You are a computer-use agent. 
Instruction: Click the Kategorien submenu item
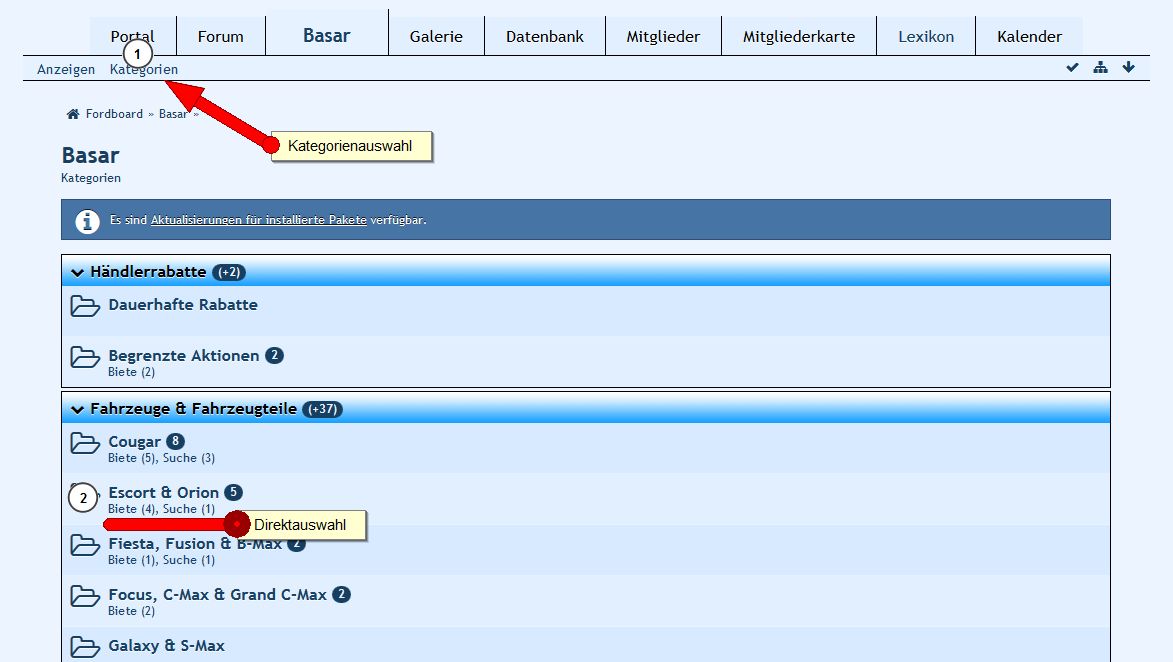pos(144,69)
